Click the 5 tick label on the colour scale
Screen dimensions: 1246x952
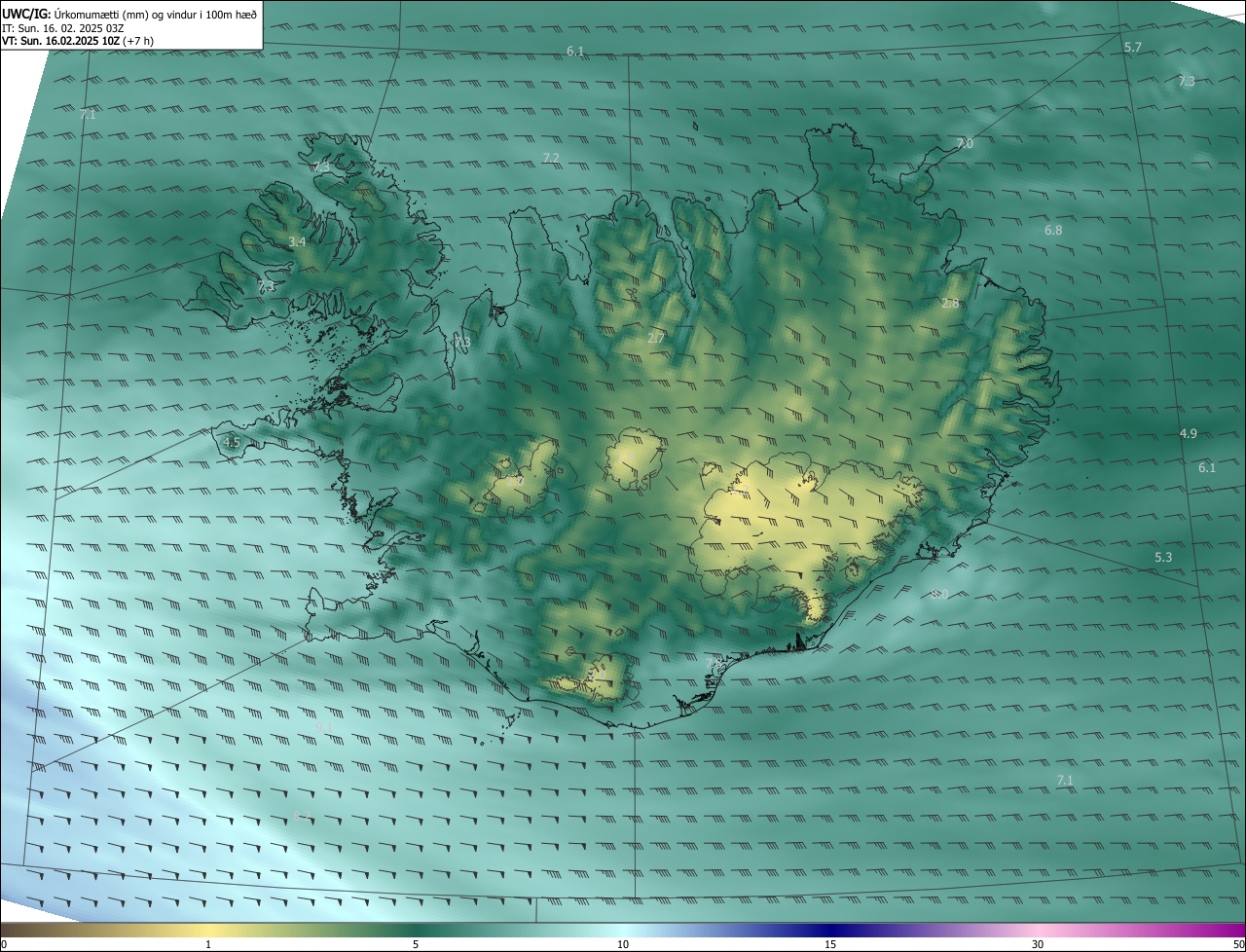click(x=416, y=944)
